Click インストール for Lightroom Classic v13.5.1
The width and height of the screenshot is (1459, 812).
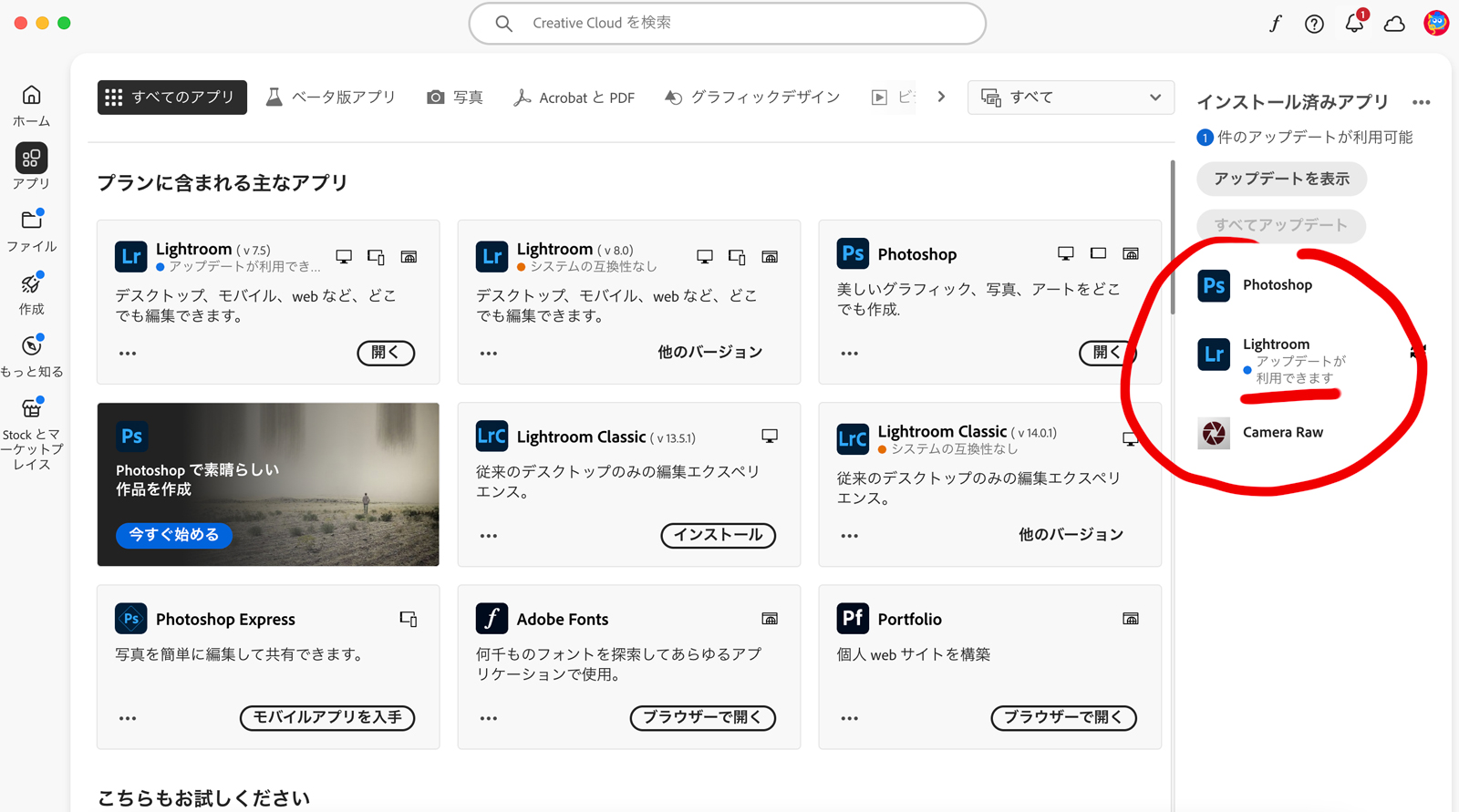718,535
